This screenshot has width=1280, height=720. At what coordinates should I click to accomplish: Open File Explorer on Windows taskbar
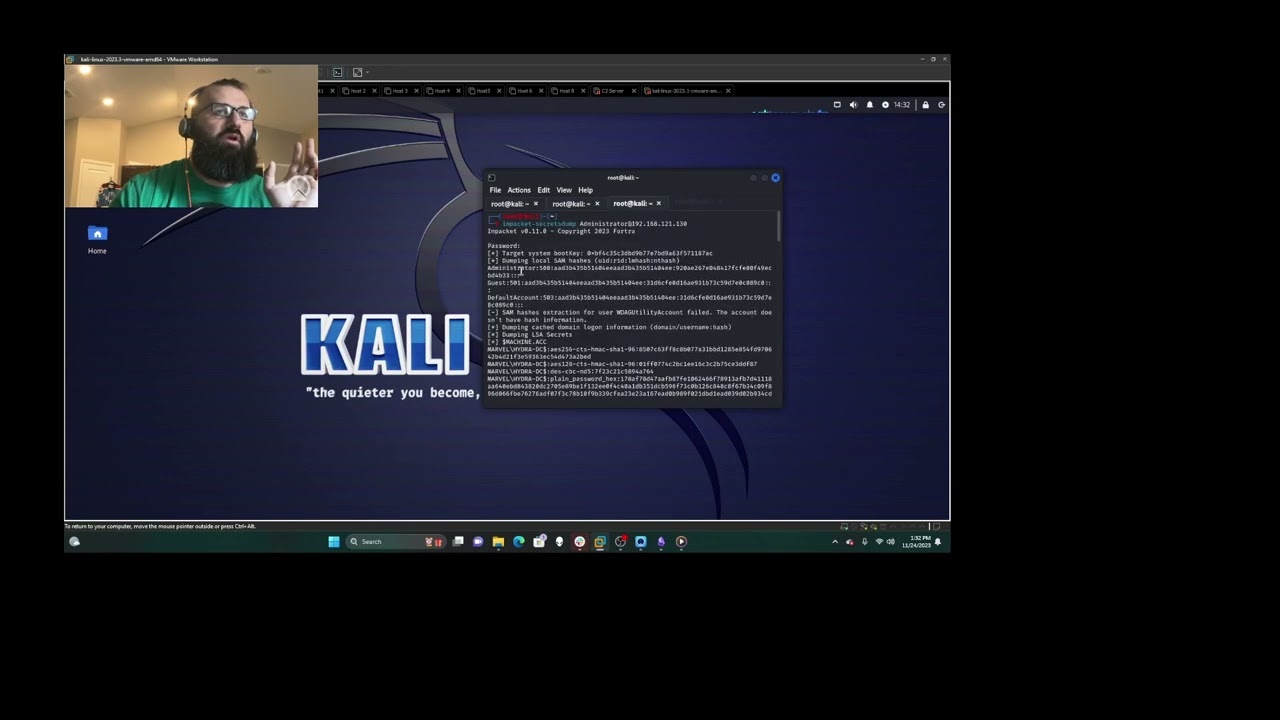498,541
